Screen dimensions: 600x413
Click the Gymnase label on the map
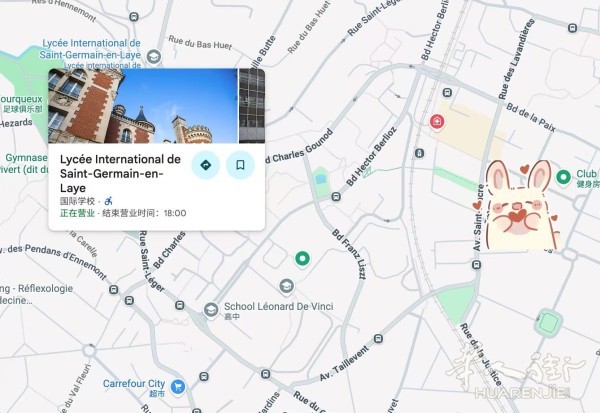click(x=26, y=158)
